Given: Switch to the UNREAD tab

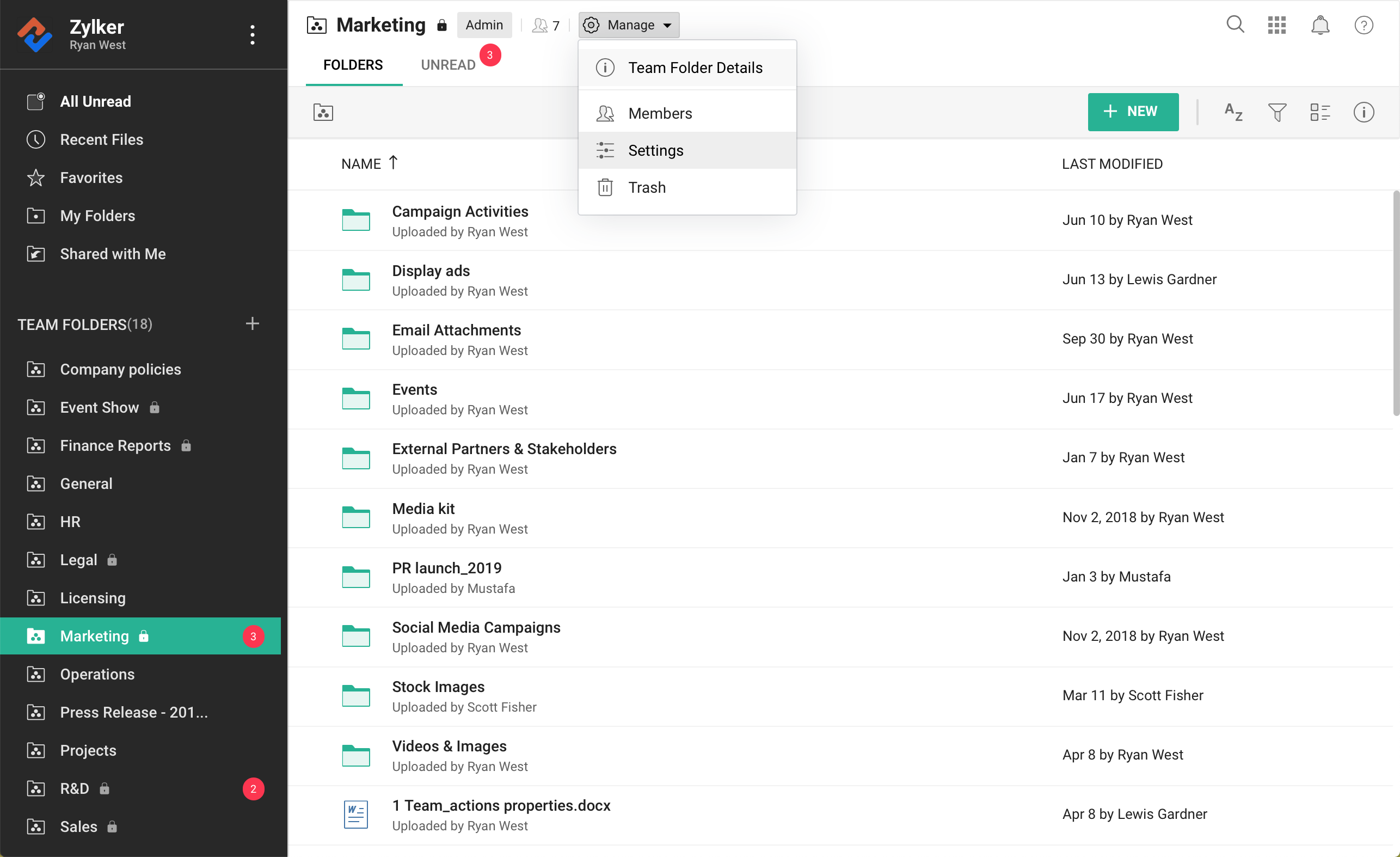Looking at the screenshot, I should [448, 65].
